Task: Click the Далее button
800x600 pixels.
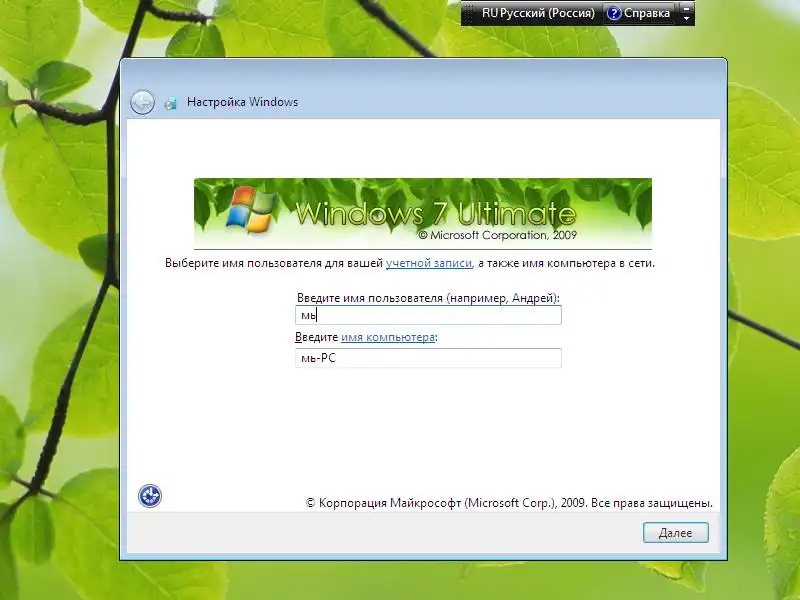Action: (676, 533)
